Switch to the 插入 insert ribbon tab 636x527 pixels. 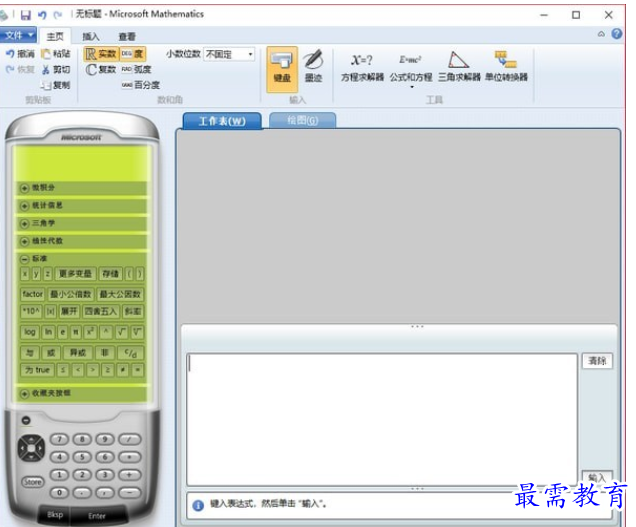[91, 37]
